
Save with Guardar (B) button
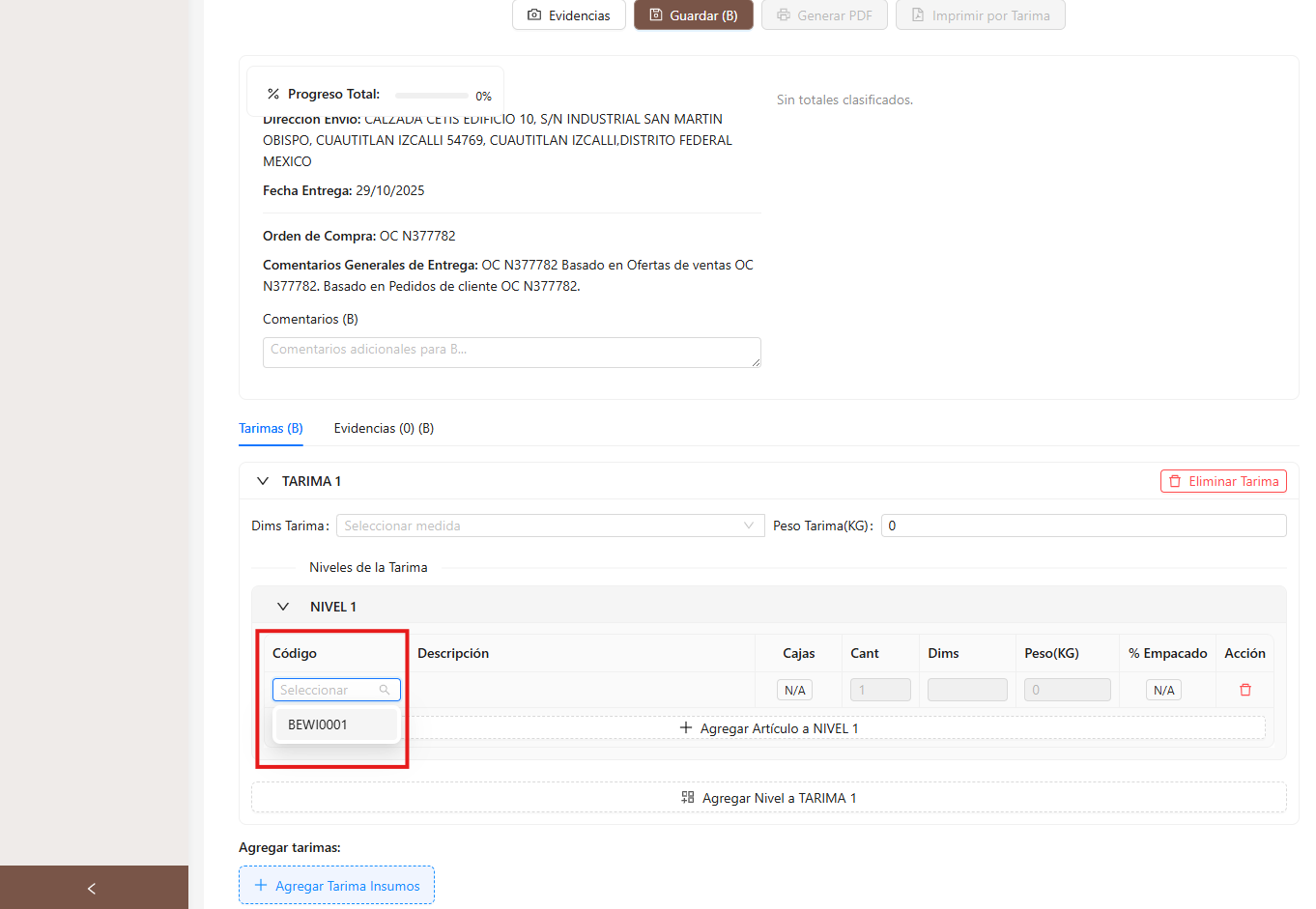click(x=694, y=15)
